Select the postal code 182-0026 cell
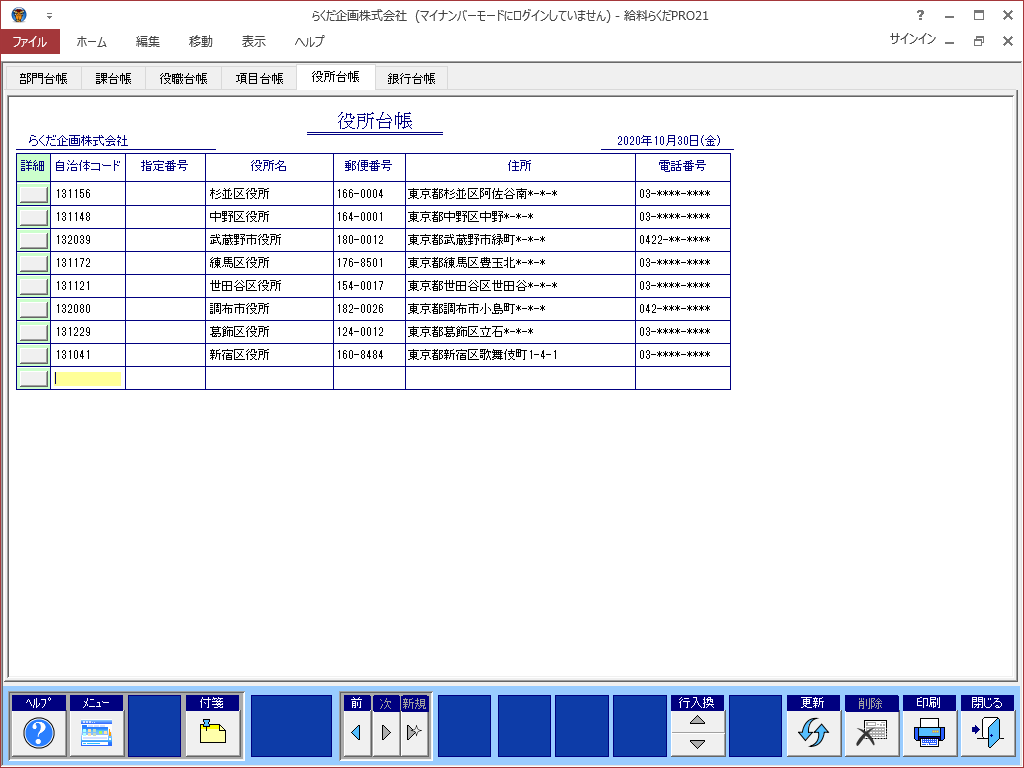Viewport: 1024px width, 768px height. tap(369, 309)
